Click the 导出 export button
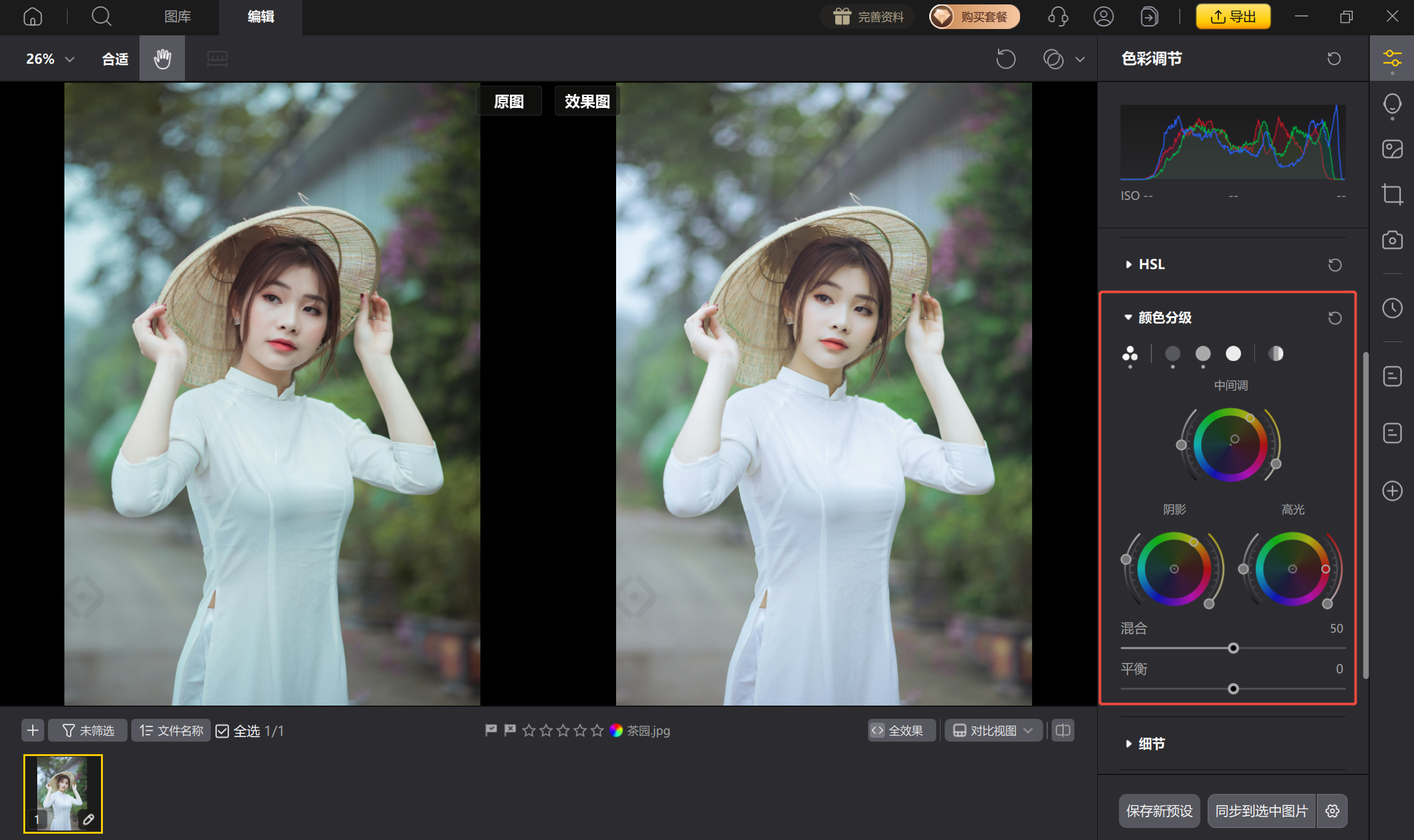 [1233, 16]
